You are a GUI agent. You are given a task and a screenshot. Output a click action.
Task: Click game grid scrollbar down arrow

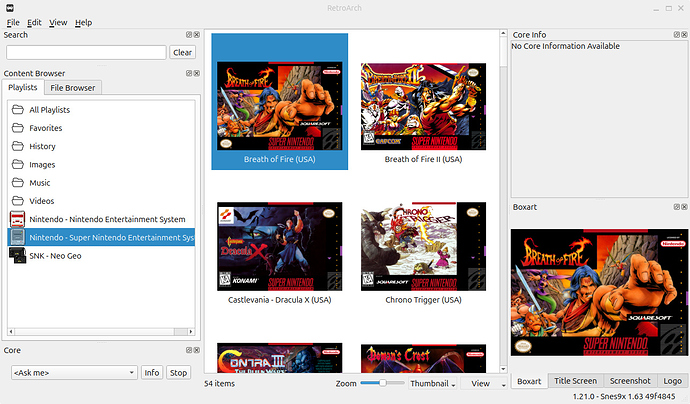pos(503,369)
